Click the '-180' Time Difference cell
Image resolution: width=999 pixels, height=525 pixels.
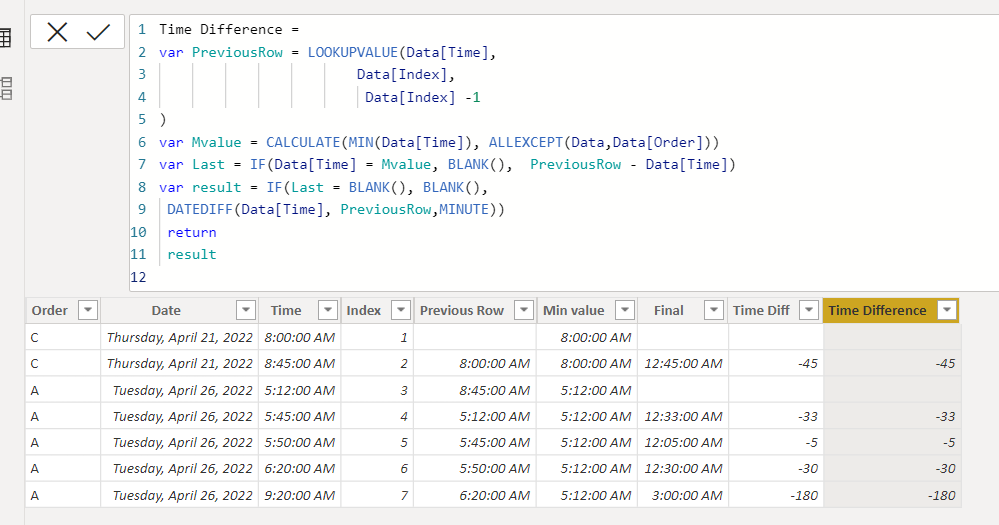(x=892, y=495)
